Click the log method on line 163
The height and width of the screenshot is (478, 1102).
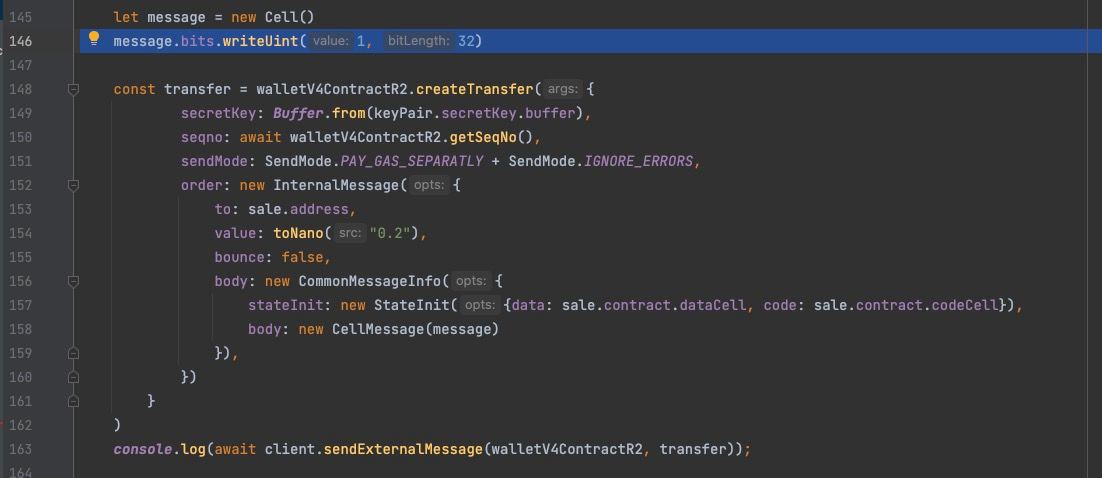tap(193, 448)
